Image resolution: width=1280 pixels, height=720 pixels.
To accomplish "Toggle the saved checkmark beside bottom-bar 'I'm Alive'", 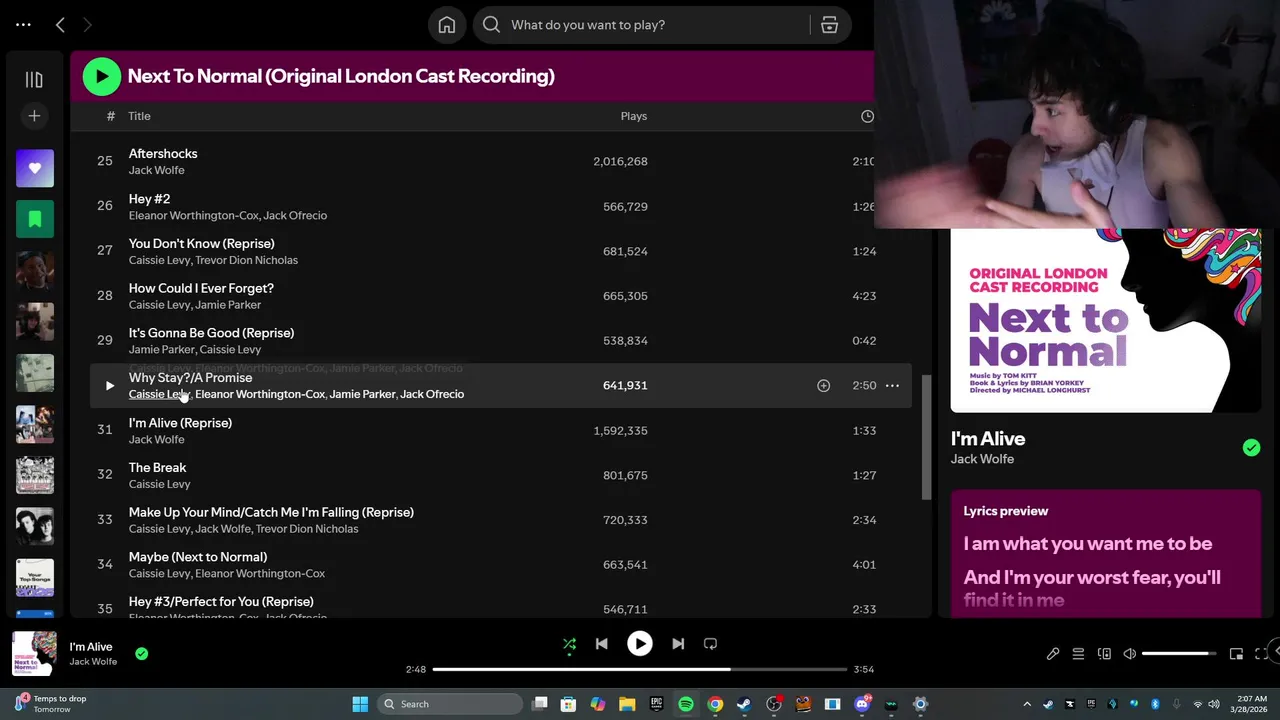I will pyautogui.click(x=142, y=654).
